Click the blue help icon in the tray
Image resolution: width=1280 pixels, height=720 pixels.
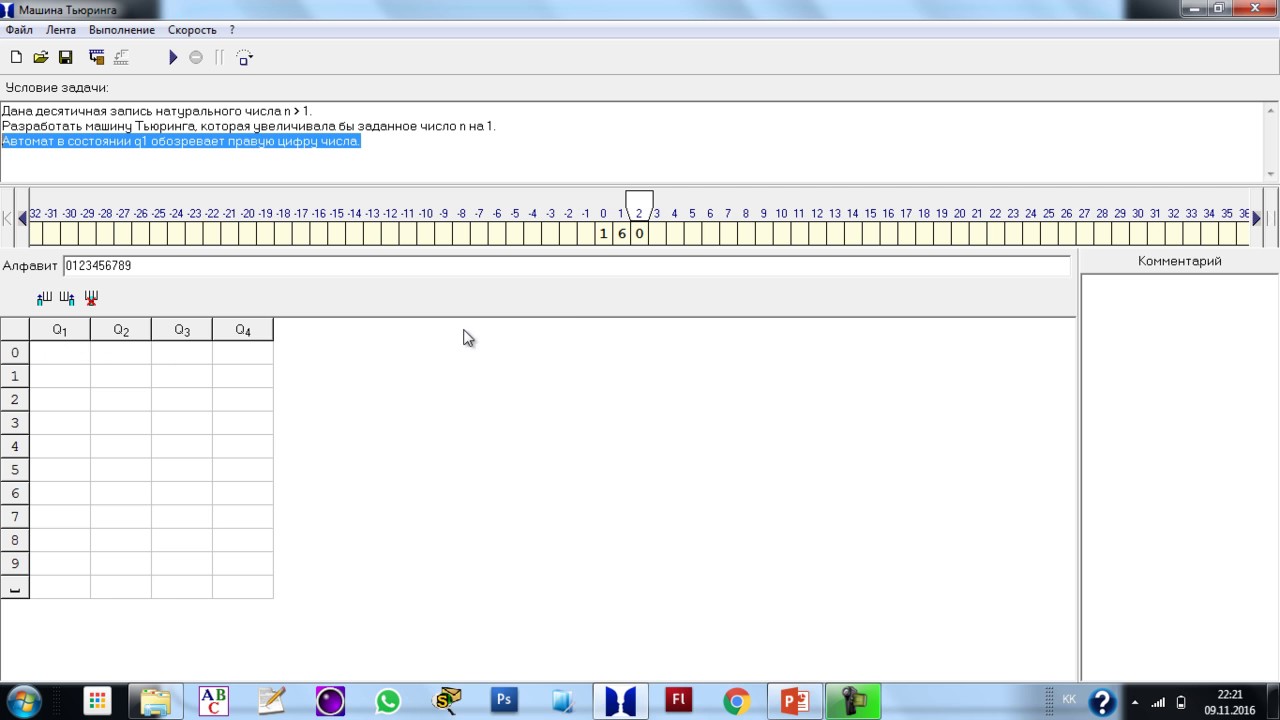1102,702
